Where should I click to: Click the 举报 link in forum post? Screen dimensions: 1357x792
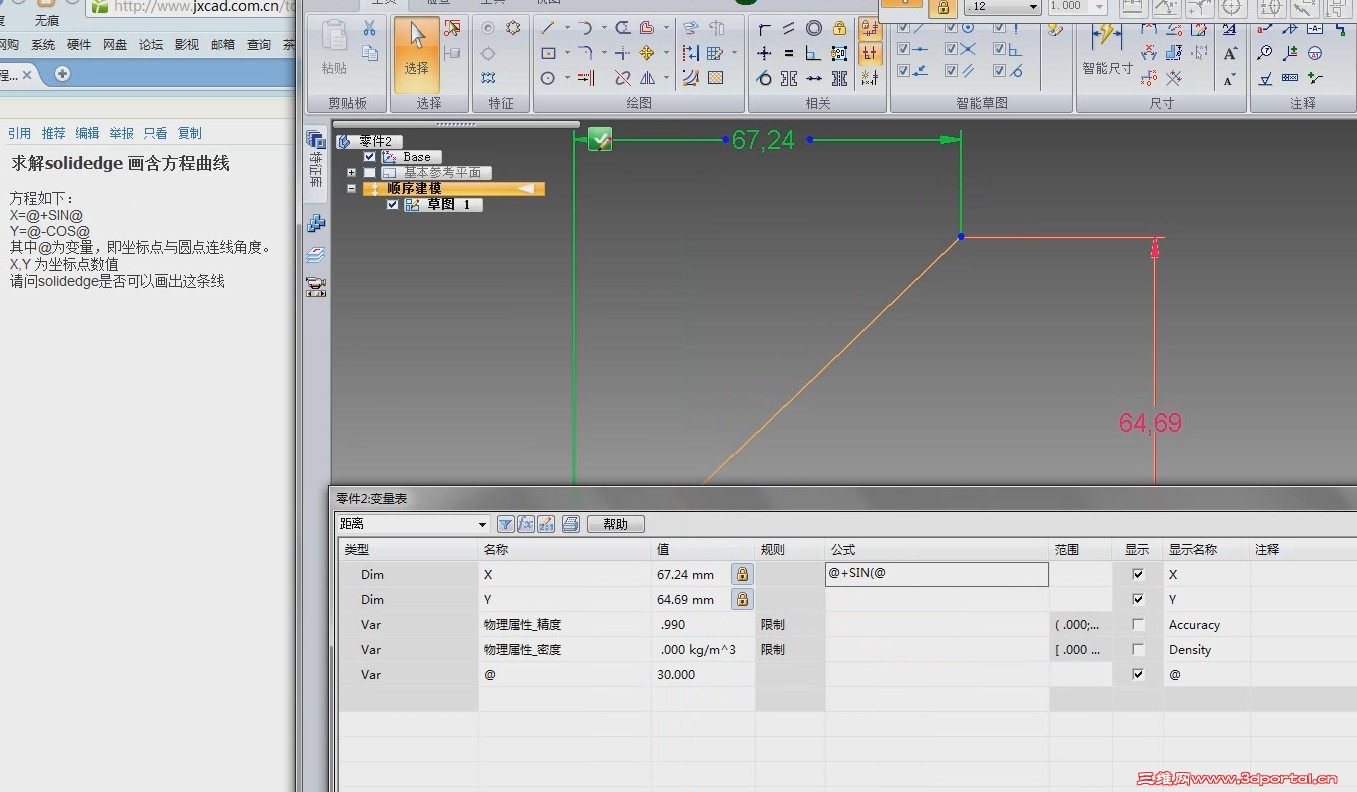[x=121, y=133]
